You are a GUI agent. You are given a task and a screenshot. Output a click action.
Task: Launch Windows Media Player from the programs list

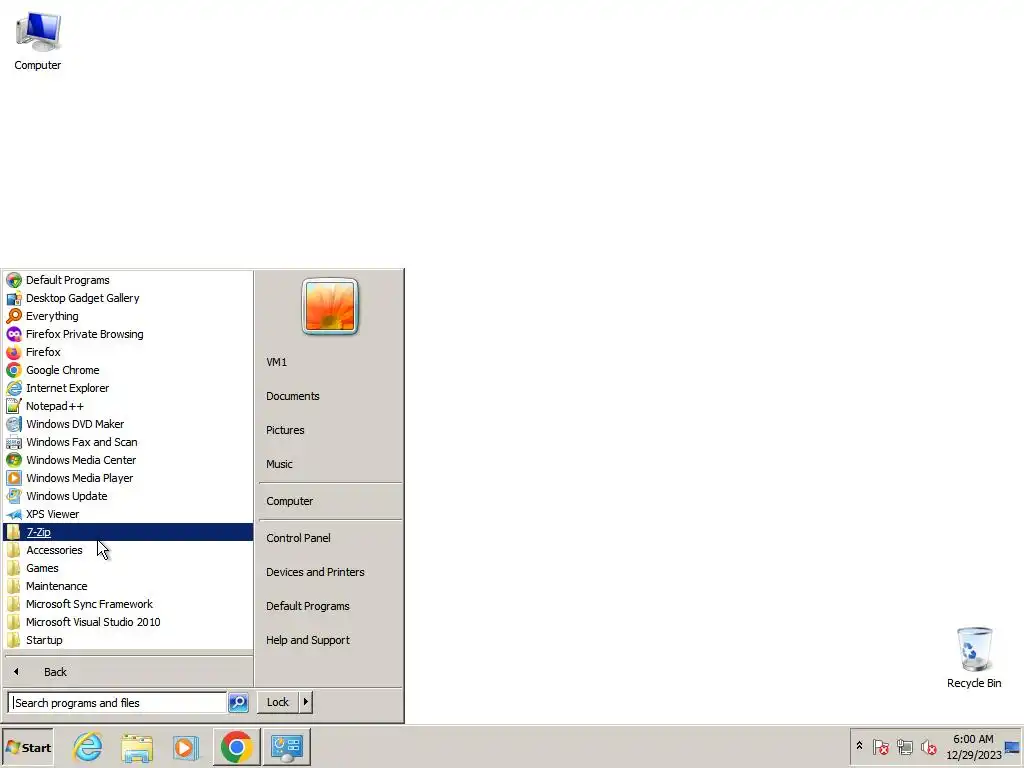pyautogui.click(x=128, y=478)
